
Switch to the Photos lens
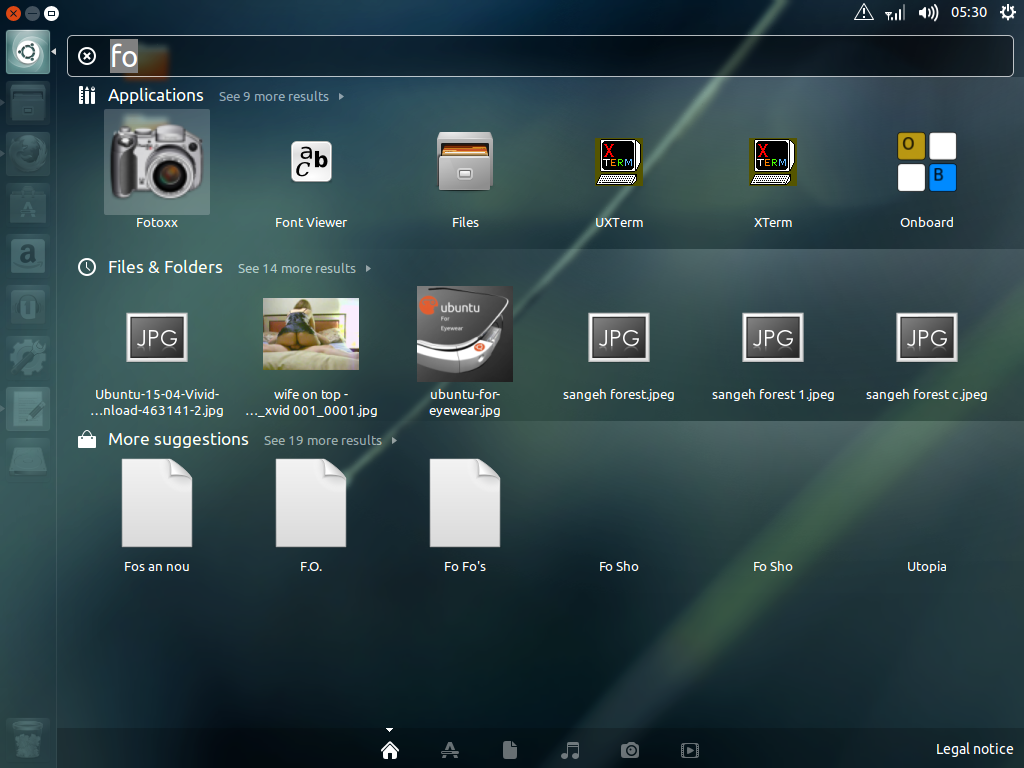[x=630, y=750]
